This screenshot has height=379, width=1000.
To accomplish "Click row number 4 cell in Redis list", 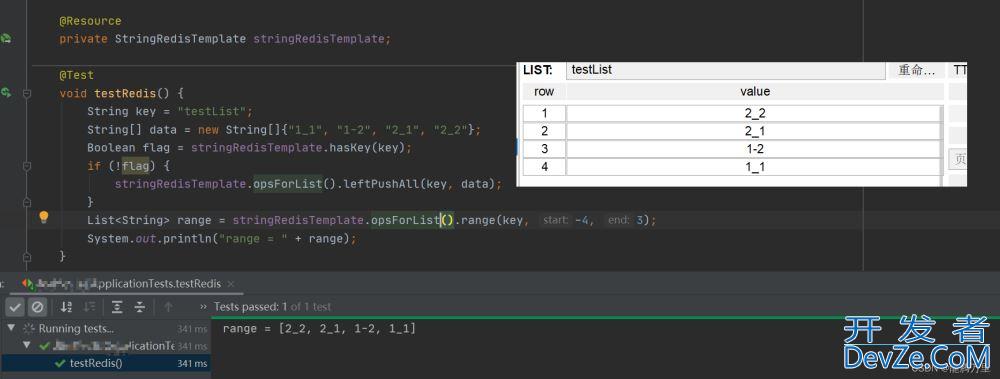I will click(544, 167).
